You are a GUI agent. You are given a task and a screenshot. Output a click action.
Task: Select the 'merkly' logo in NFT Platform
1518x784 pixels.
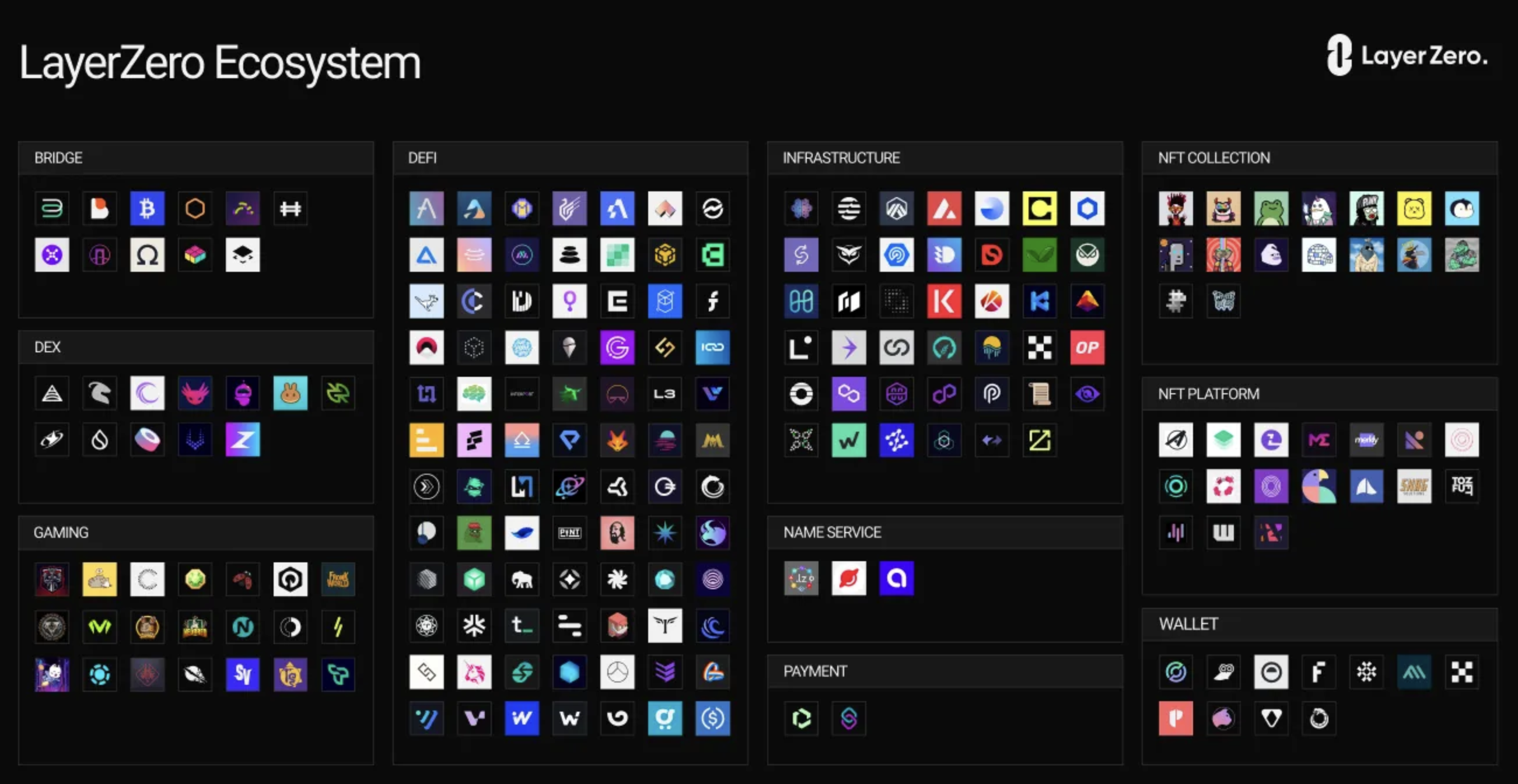pyautogui.click(x=1366, y=440)
